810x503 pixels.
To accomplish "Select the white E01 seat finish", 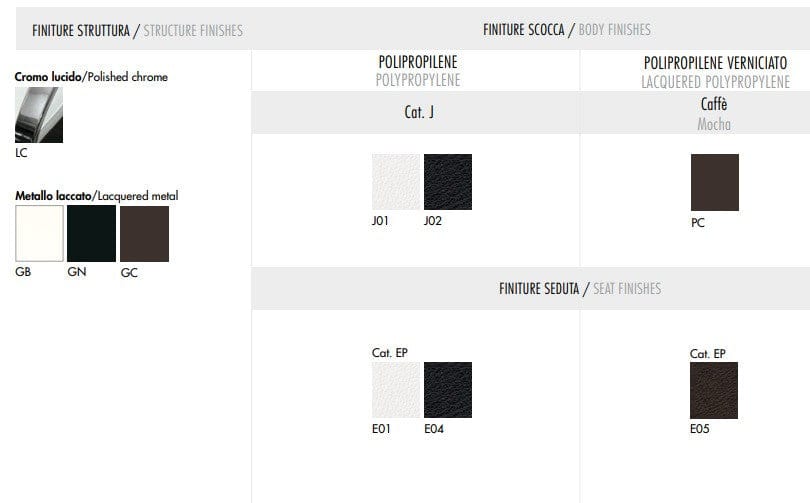I will click(396, 390).
